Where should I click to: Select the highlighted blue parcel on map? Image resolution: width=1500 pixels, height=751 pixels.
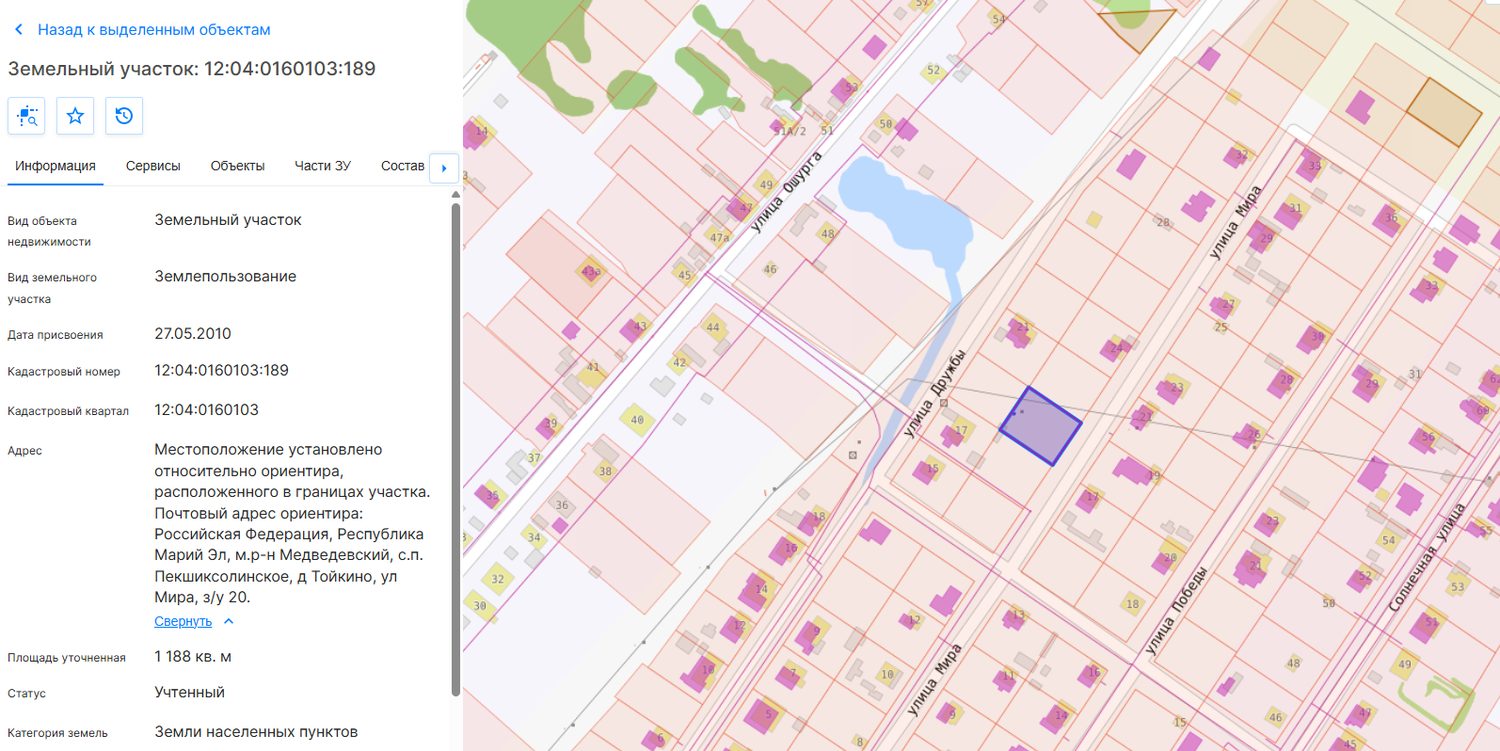pos(1040,426)
